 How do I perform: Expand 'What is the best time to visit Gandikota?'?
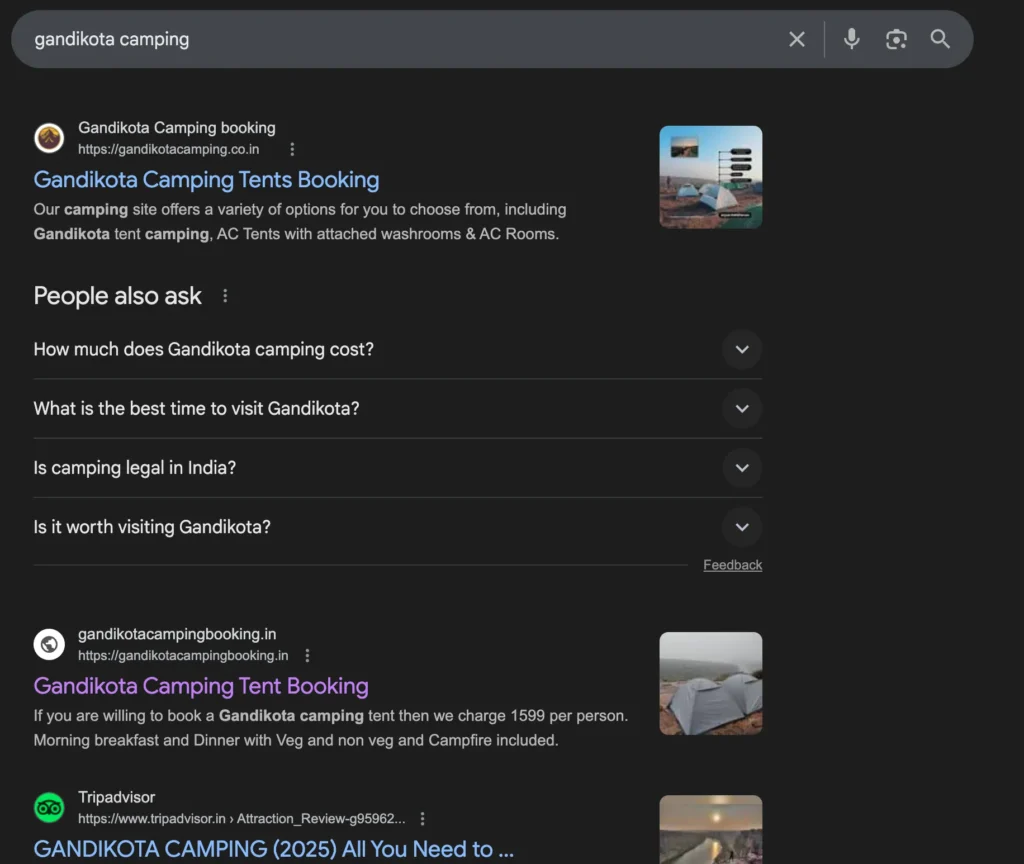(741, 409)
